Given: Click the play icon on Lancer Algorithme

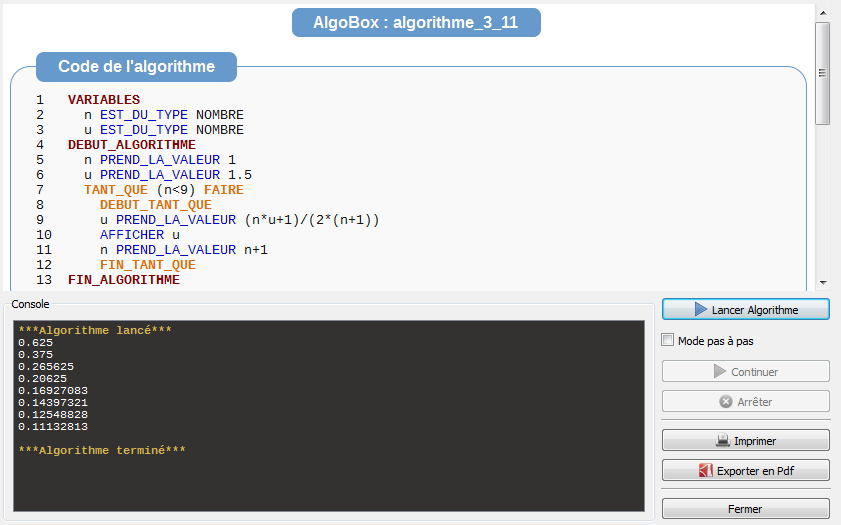Looking at the screenshot, I should [701, 310].
